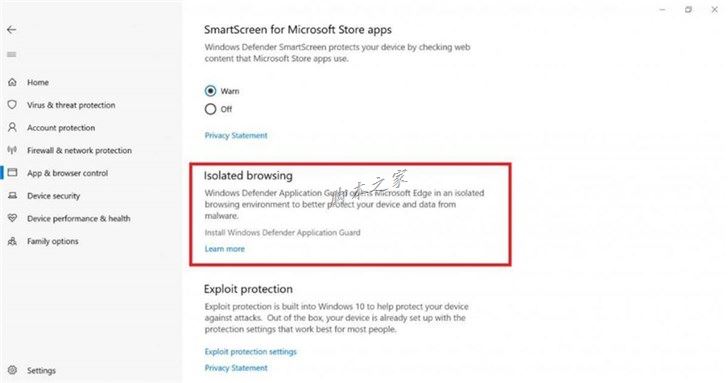This screenshot has width=728, height=383.
Task: Go to App & browser control section
Action: point(67,173)
